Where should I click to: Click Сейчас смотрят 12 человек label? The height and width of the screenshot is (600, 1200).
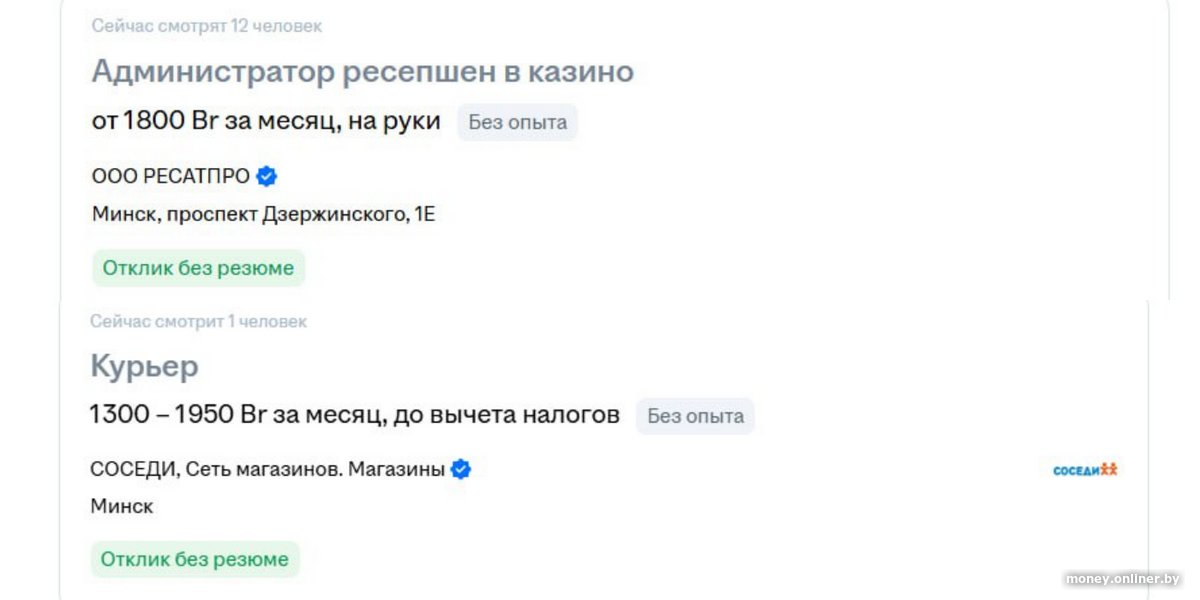coord(206,26)
